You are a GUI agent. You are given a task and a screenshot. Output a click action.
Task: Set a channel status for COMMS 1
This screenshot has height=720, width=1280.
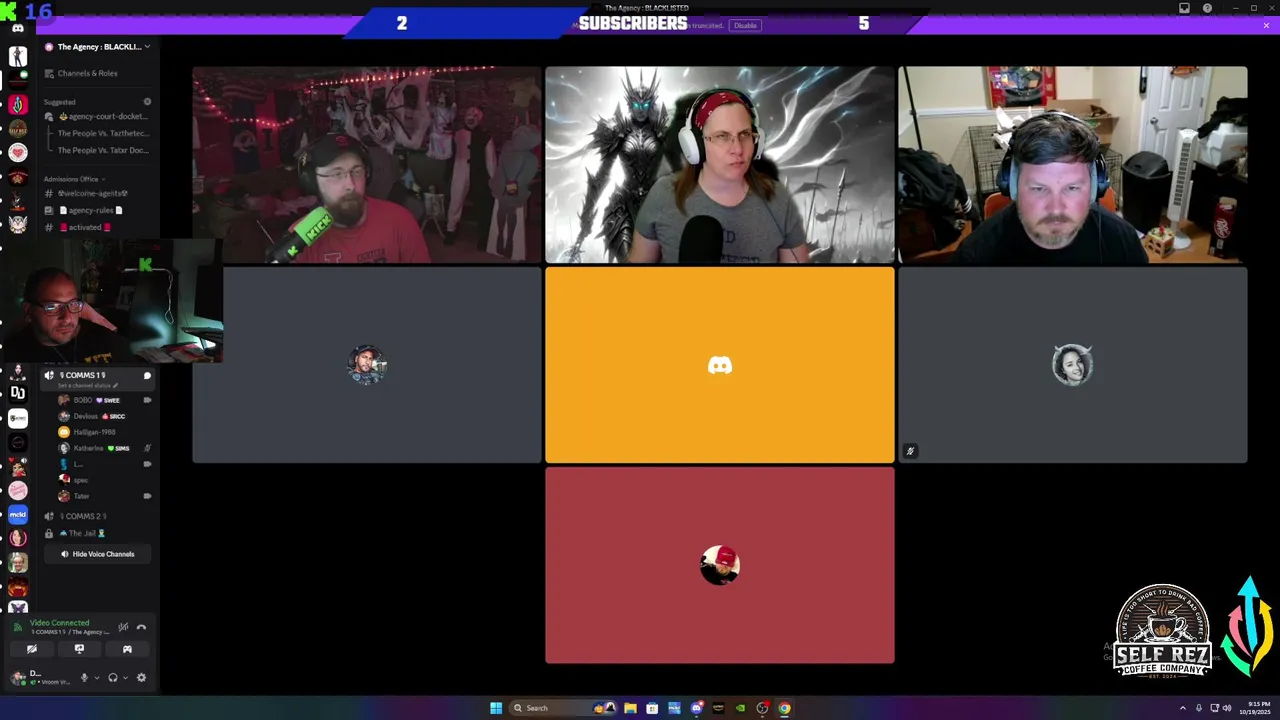pyautogui.click(x=88, y=386)
